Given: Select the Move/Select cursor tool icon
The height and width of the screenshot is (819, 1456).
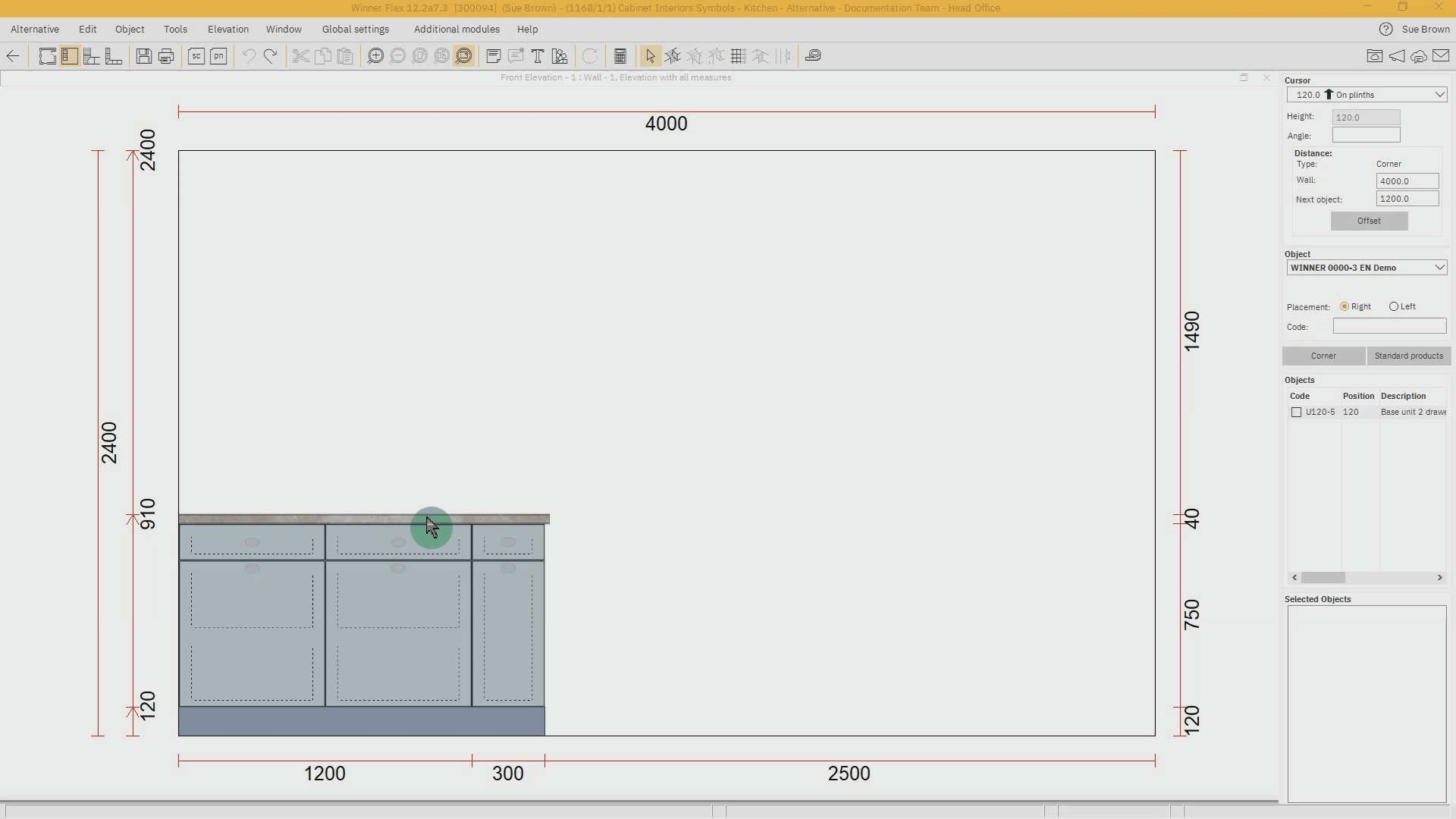Looking at the screenshot, I should click(x=651, y=56).
